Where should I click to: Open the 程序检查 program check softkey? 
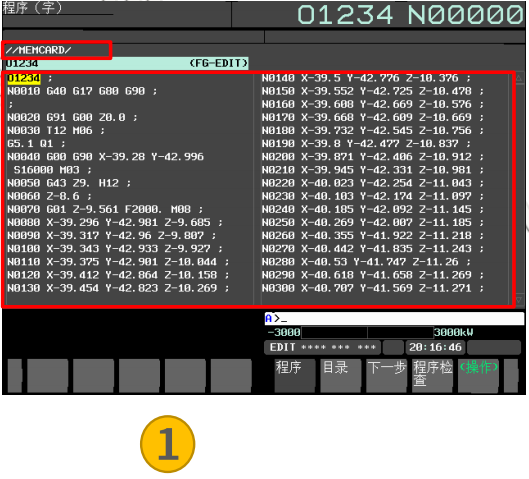432,375
